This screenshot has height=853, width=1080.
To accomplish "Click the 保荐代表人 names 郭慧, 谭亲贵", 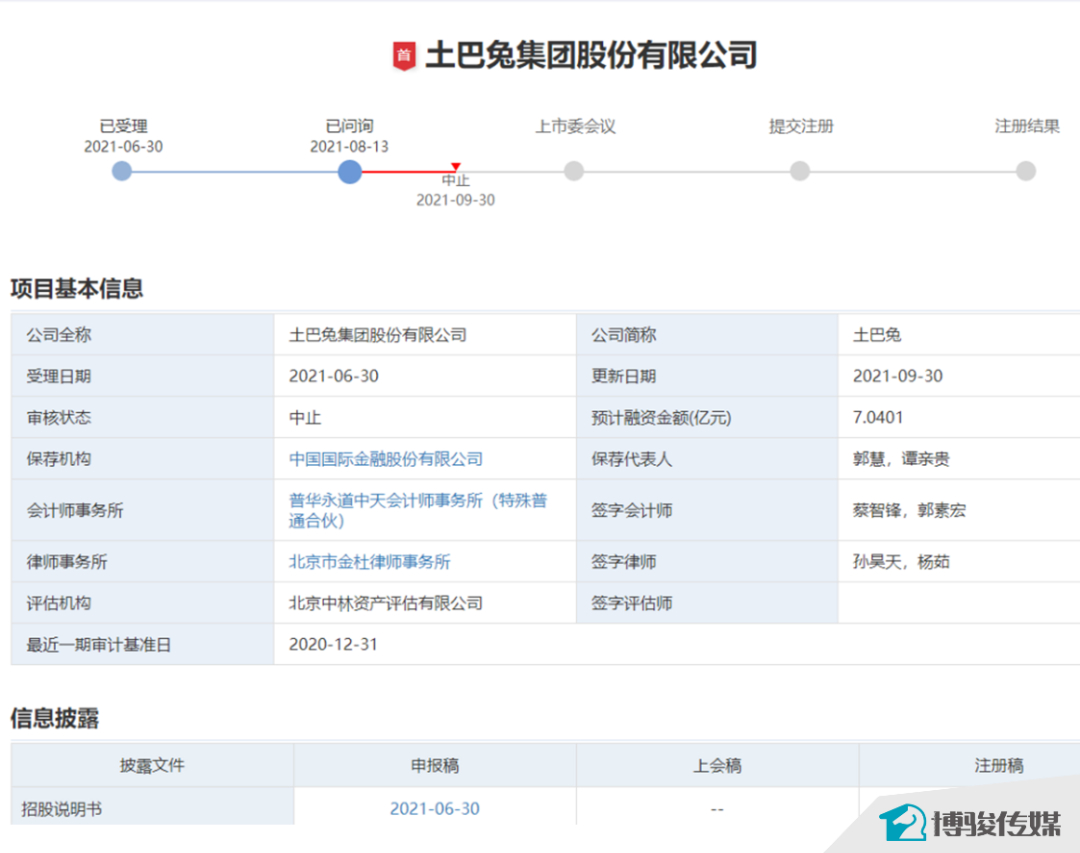I will (901, 459).
